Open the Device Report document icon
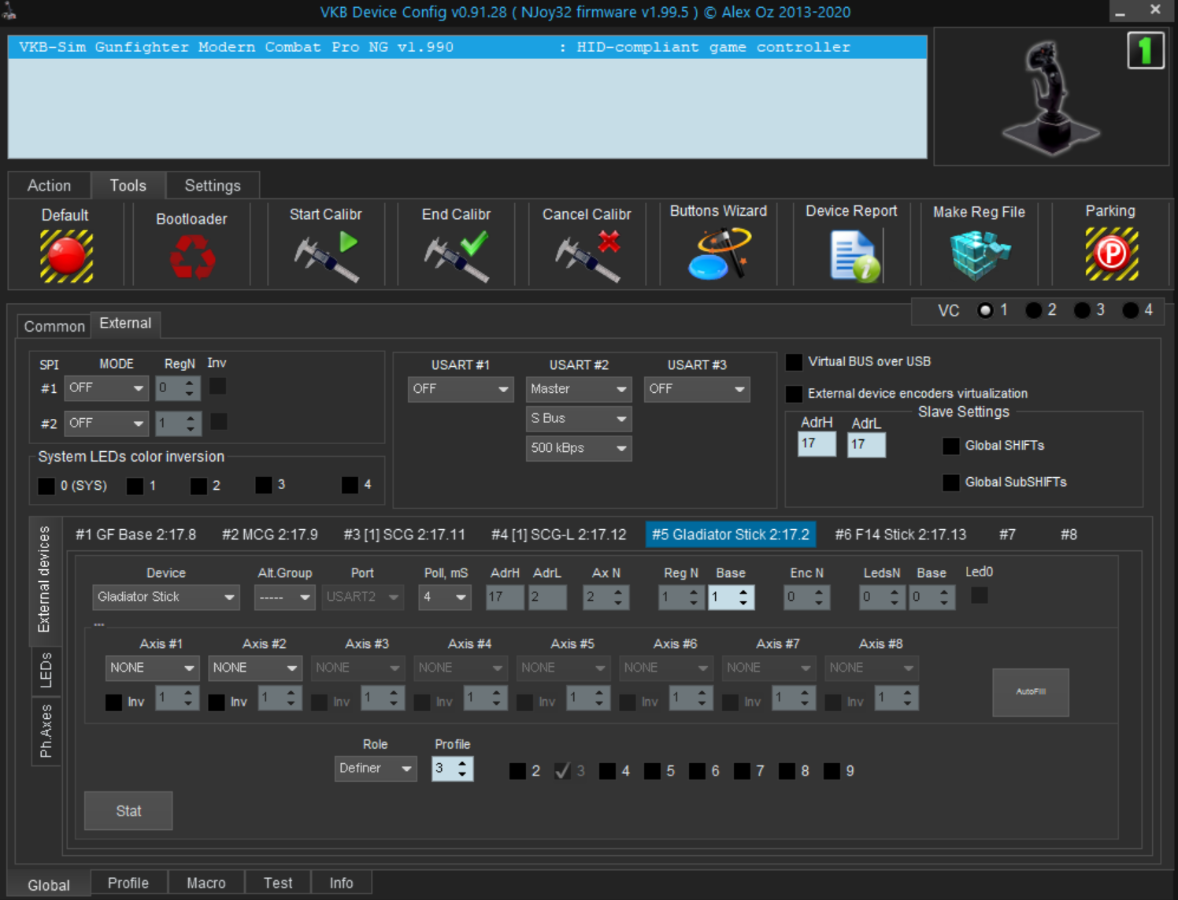Viewport: 1178px width, 900px height. [854, 256]
